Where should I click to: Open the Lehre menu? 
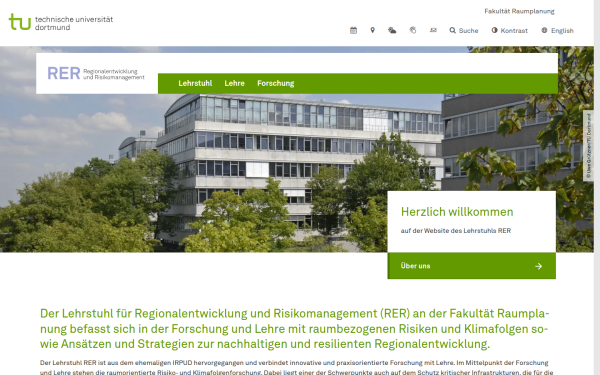coord(235,83)
